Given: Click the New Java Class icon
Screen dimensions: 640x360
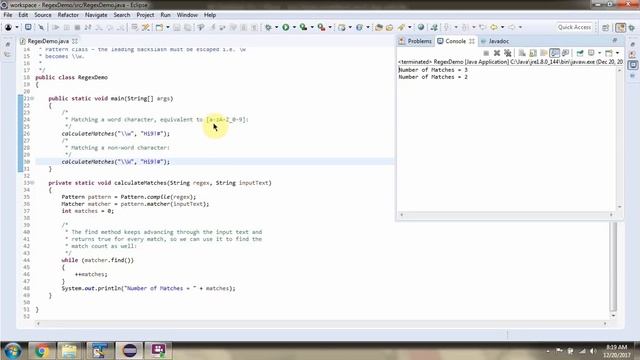Looking at the screenshot, I should [x=359, y=27].
